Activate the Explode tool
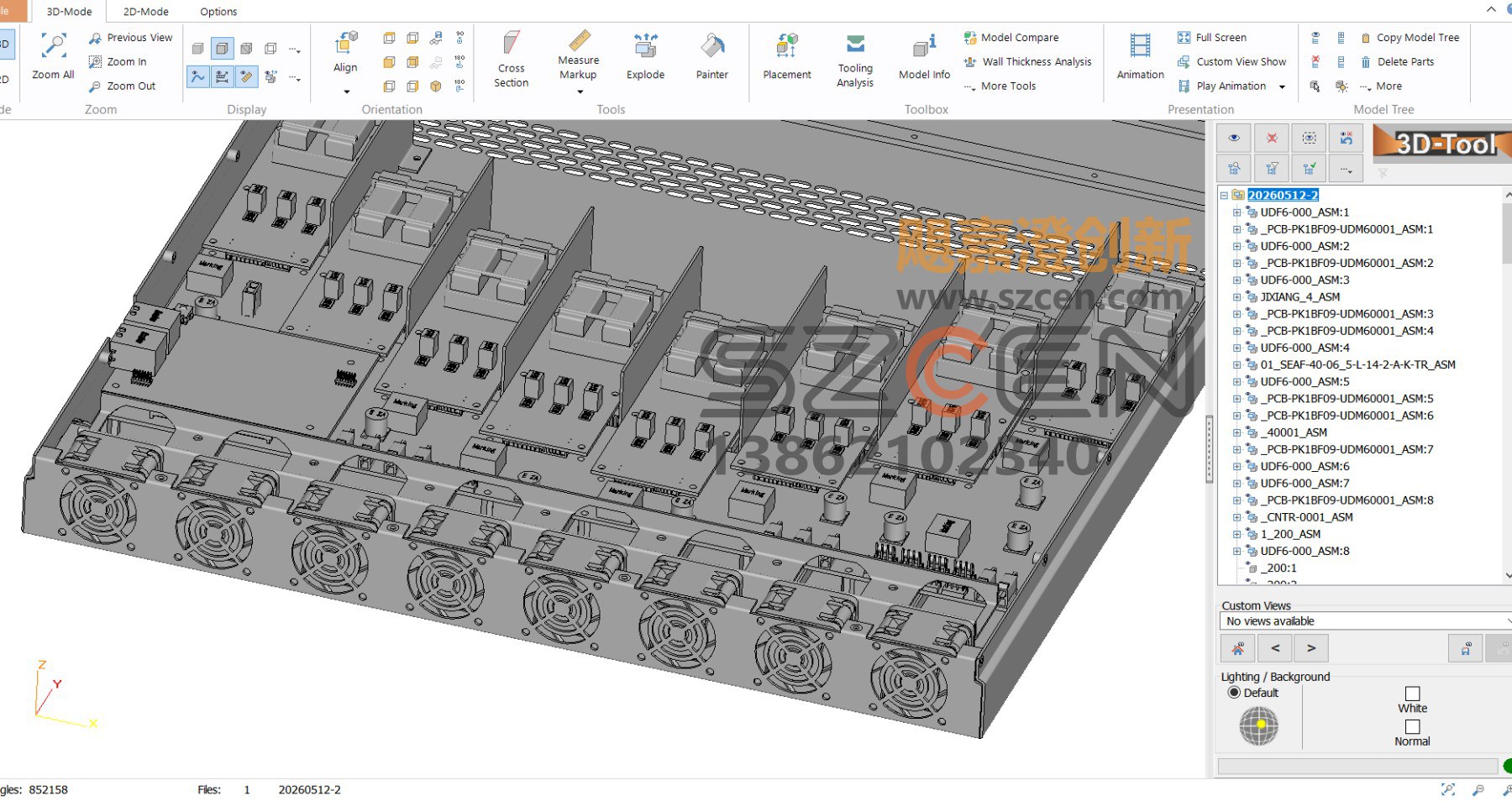This screenshot has height=801, width=1512. (645, 55)
